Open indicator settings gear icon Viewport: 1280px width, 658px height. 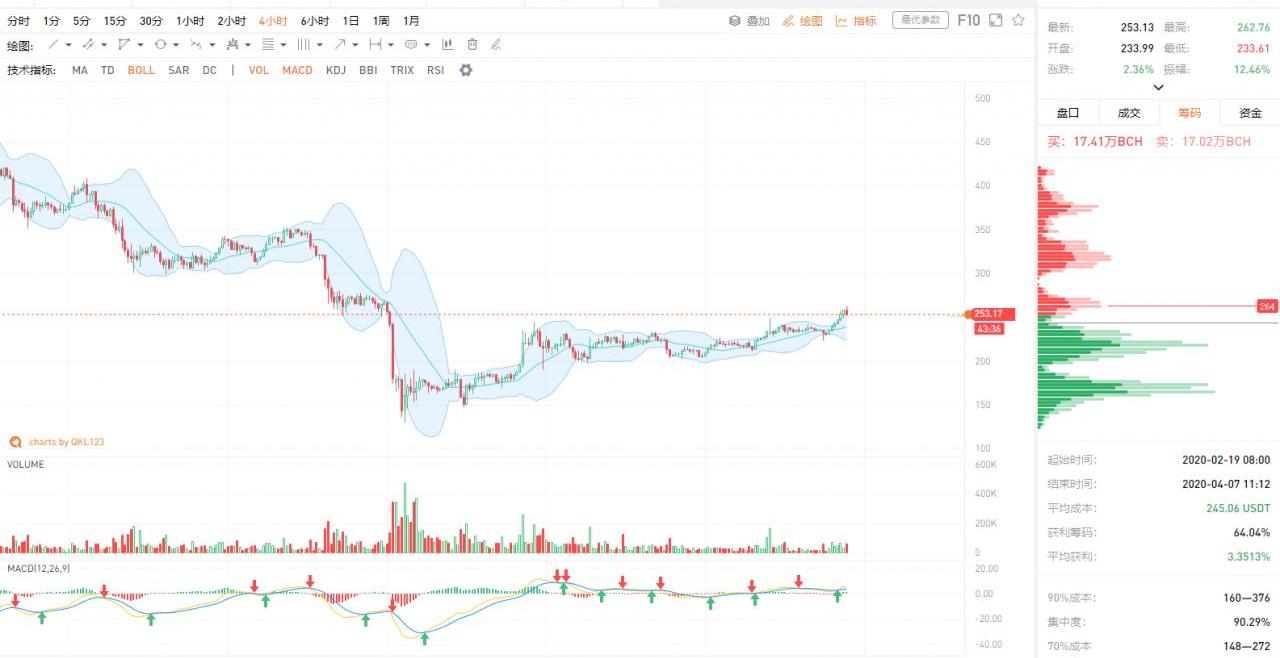pos(465,70)
